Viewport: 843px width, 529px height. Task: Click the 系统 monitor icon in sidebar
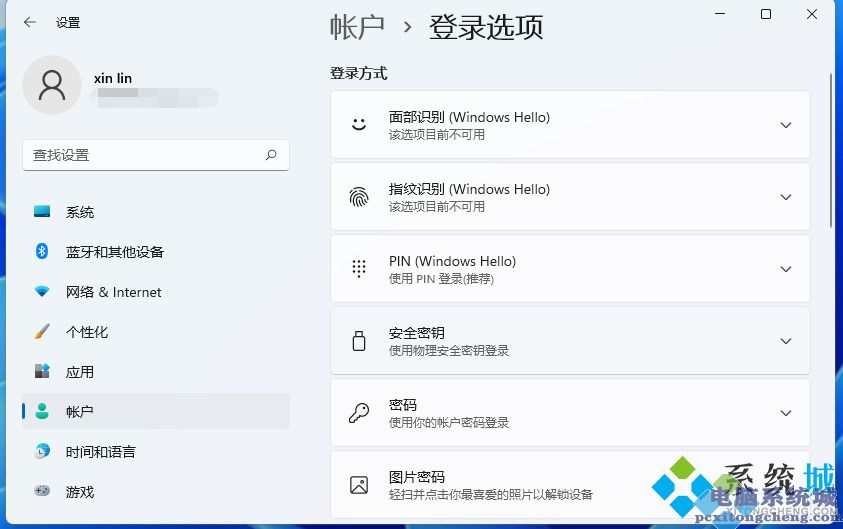coord(42,211)
